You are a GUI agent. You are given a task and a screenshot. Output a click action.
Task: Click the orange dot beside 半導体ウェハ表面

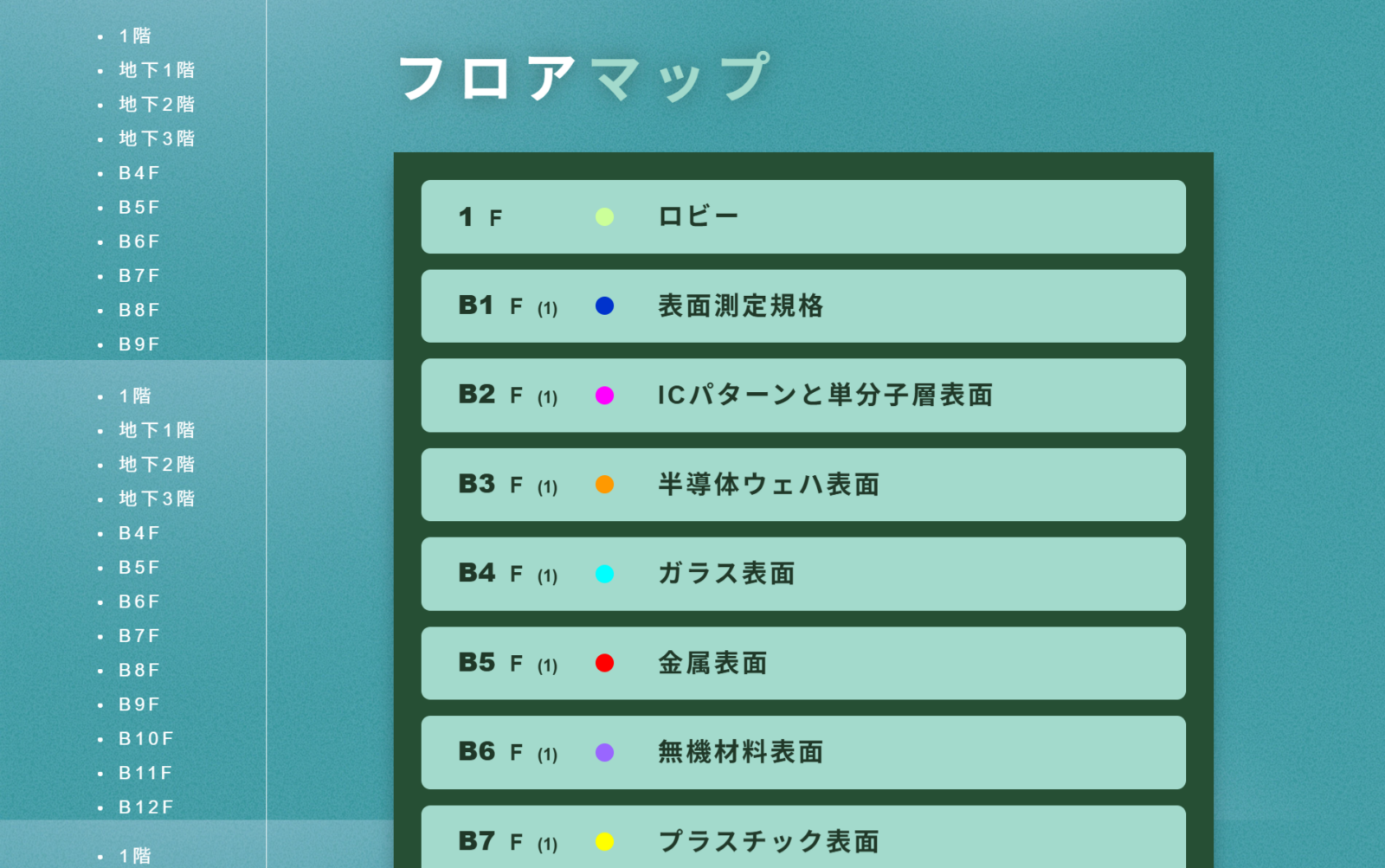click(x=604, y=485)
